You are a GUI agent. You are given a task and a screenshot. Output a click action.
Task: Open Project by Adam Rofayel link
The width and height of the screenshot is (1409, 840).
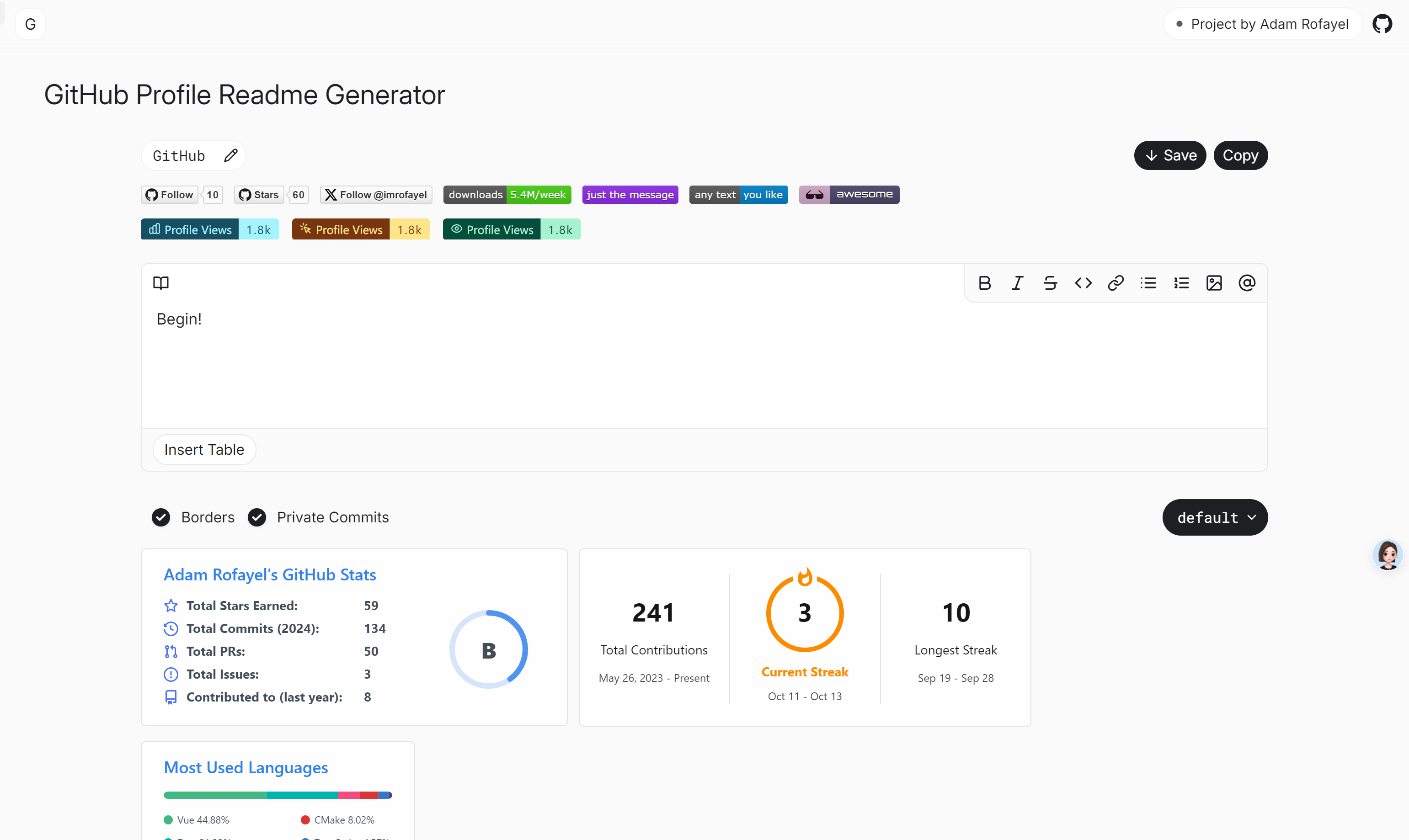tap(1263, 24)
